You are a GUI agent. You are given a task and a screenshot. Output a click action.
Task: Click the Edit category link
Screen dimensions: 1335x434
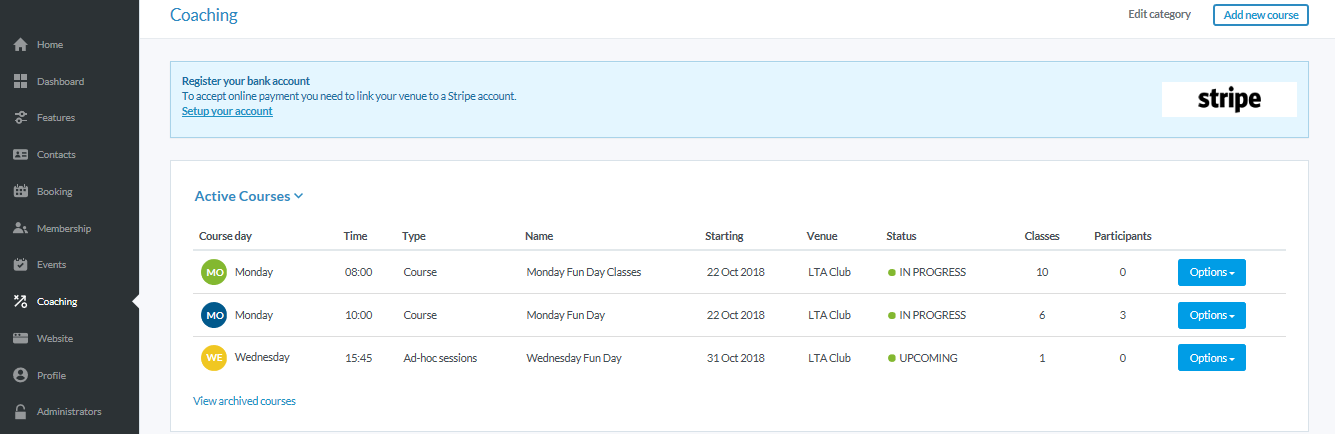[1159, 15]
